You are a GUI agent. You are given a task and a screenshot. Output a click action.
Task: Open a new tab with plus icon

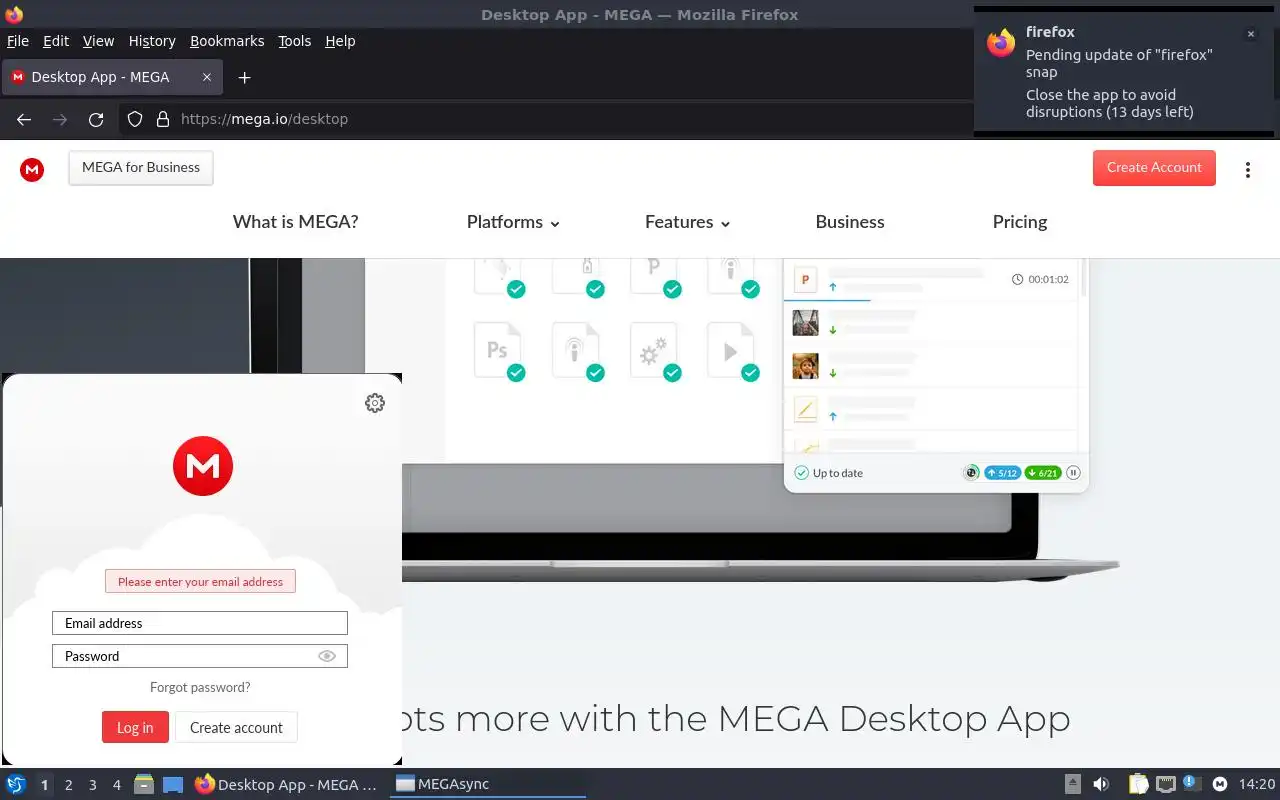244,77
